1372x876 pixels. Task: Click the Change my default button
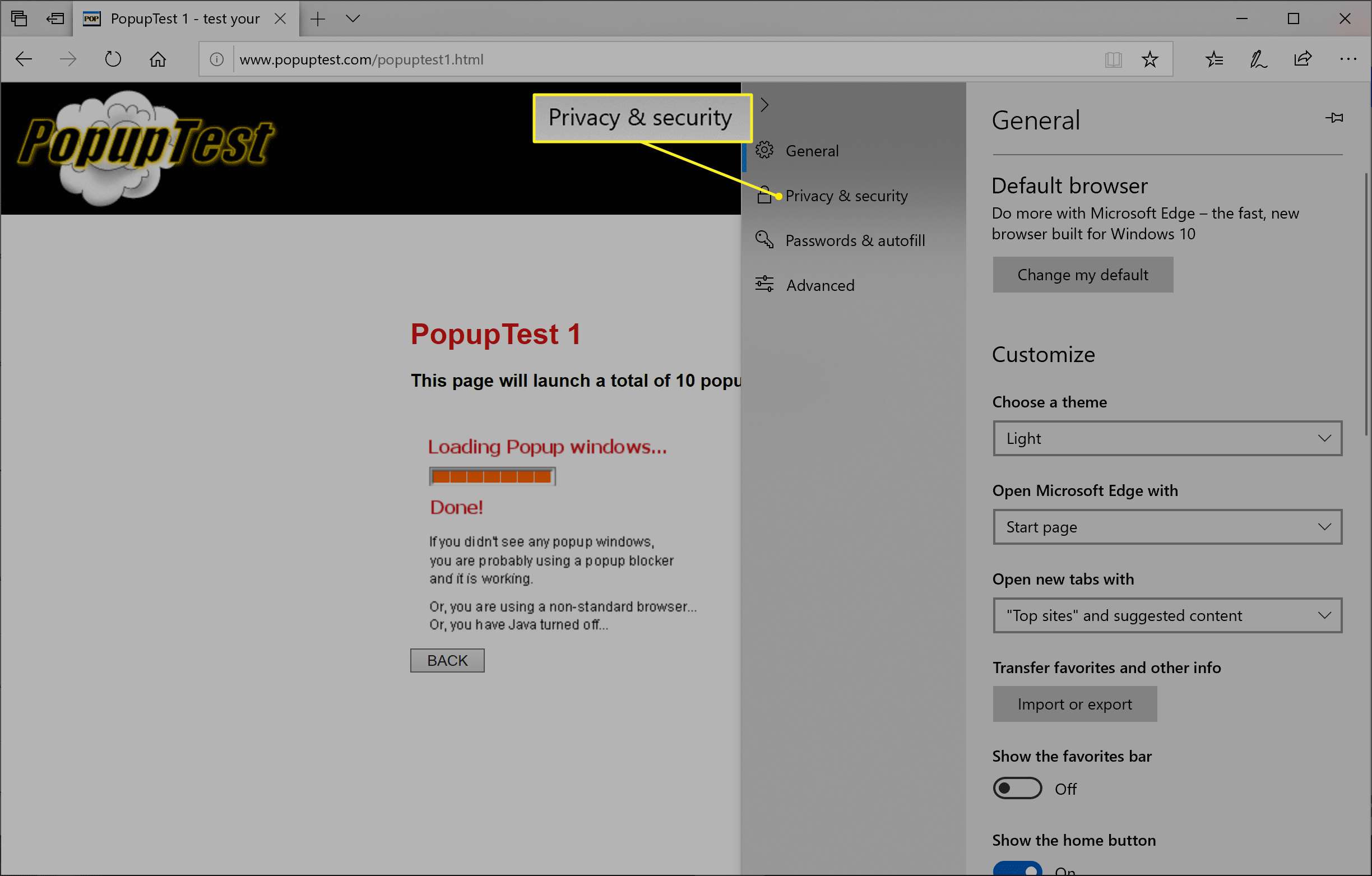[1082, 274]
